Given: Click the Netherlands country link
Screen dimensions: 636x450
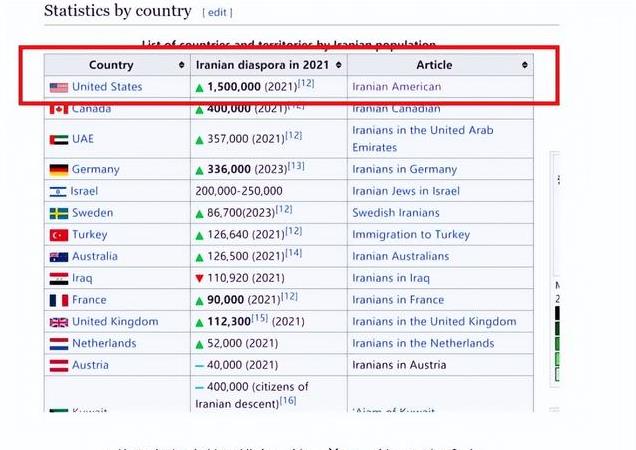Looking at the screenshot, I should 104,344.
